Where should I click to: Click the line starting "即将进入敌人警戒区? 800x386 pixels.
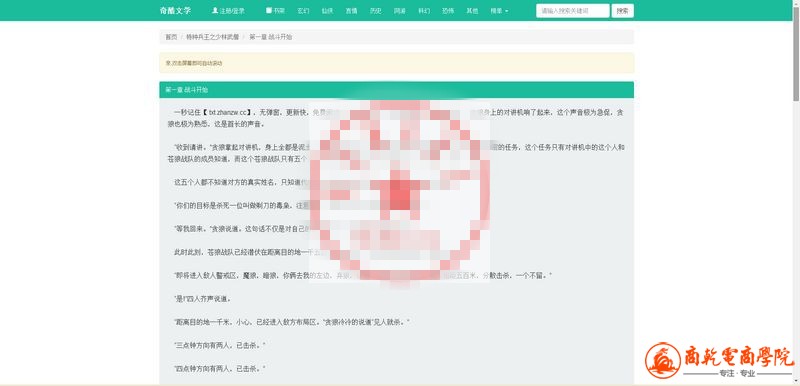pos(363,276)
